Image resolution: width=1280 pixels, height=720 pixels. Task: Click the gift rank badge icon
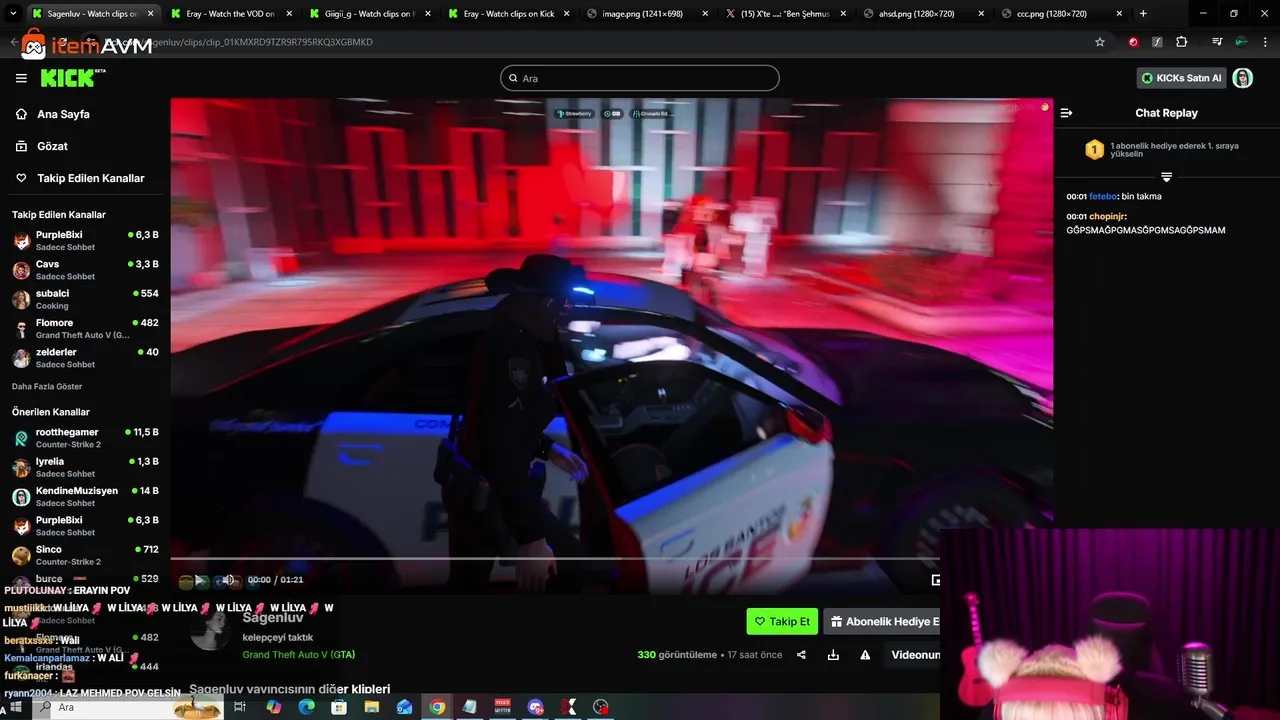pyautogui.click(x=1095, y=150)
